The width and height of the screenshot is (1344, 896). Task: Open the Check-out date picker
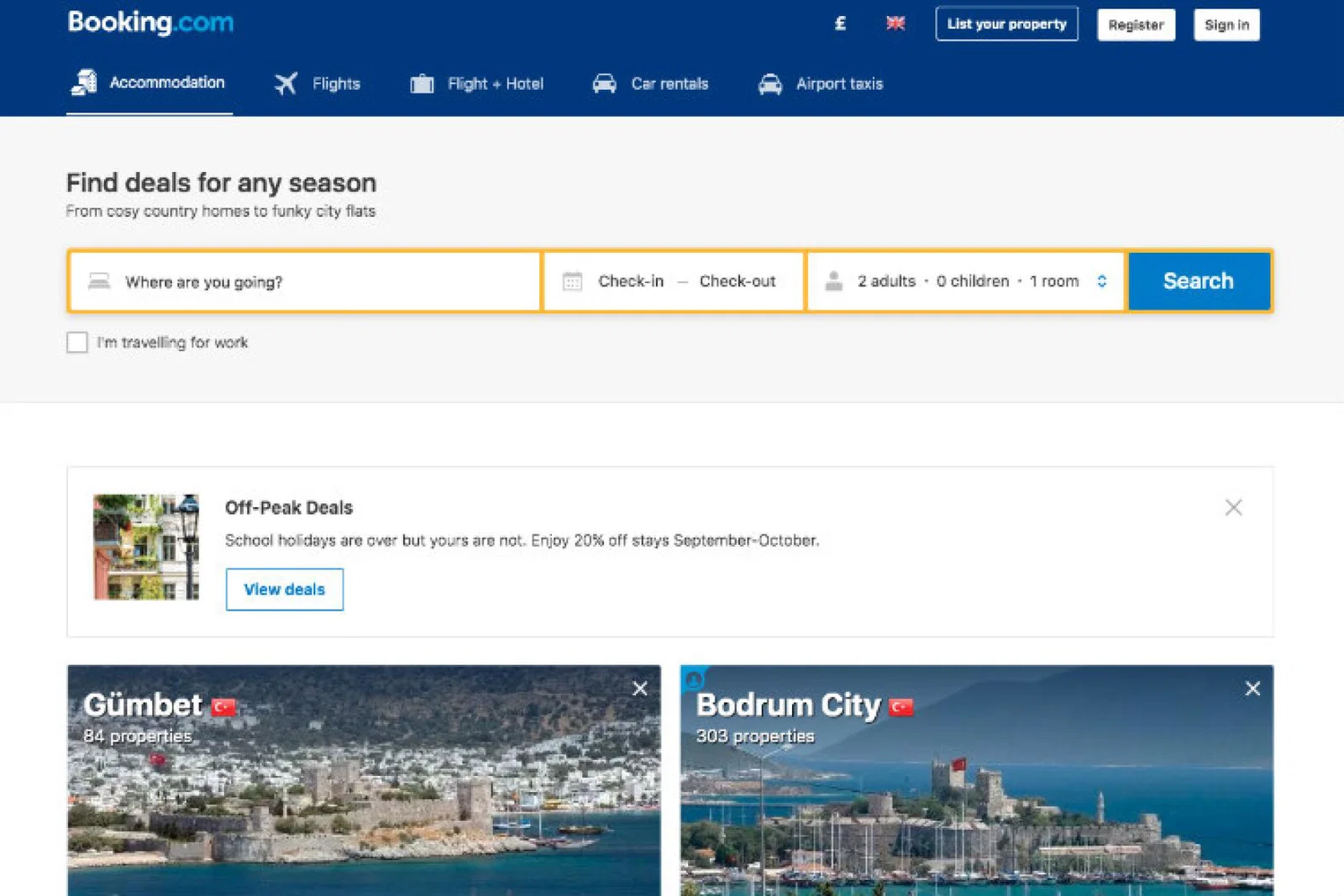point(738,281)
